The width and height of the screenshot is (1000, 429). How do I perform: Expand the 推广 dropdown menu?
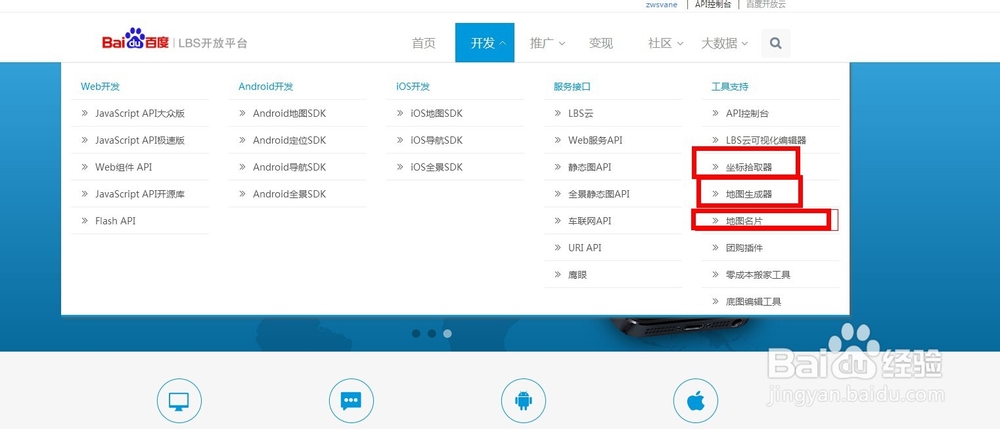coord(547,43)
